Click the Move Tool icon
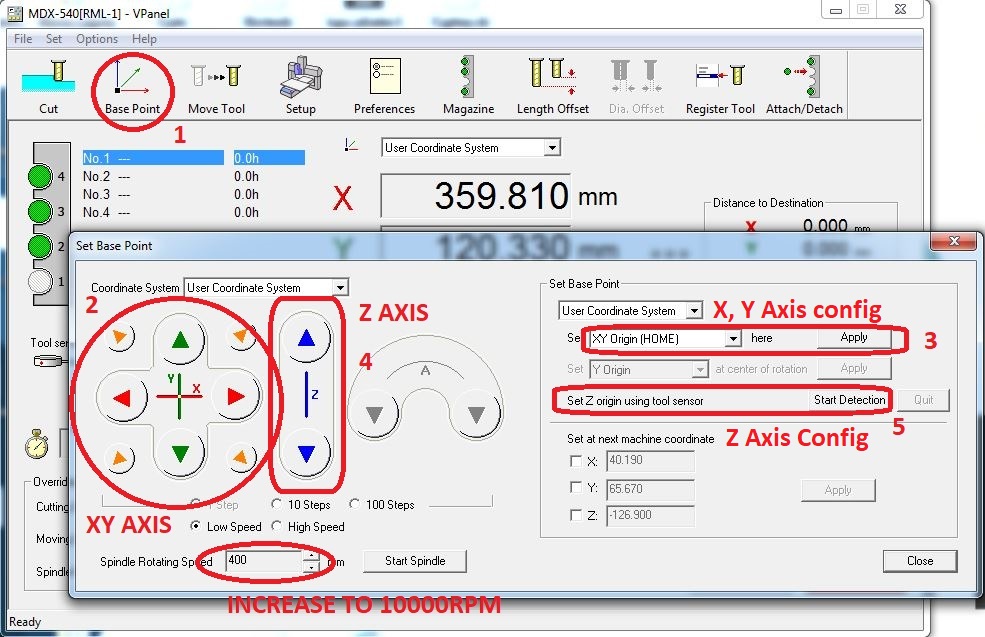The width and height of the screenshot is (985, 637). [217, 86]
